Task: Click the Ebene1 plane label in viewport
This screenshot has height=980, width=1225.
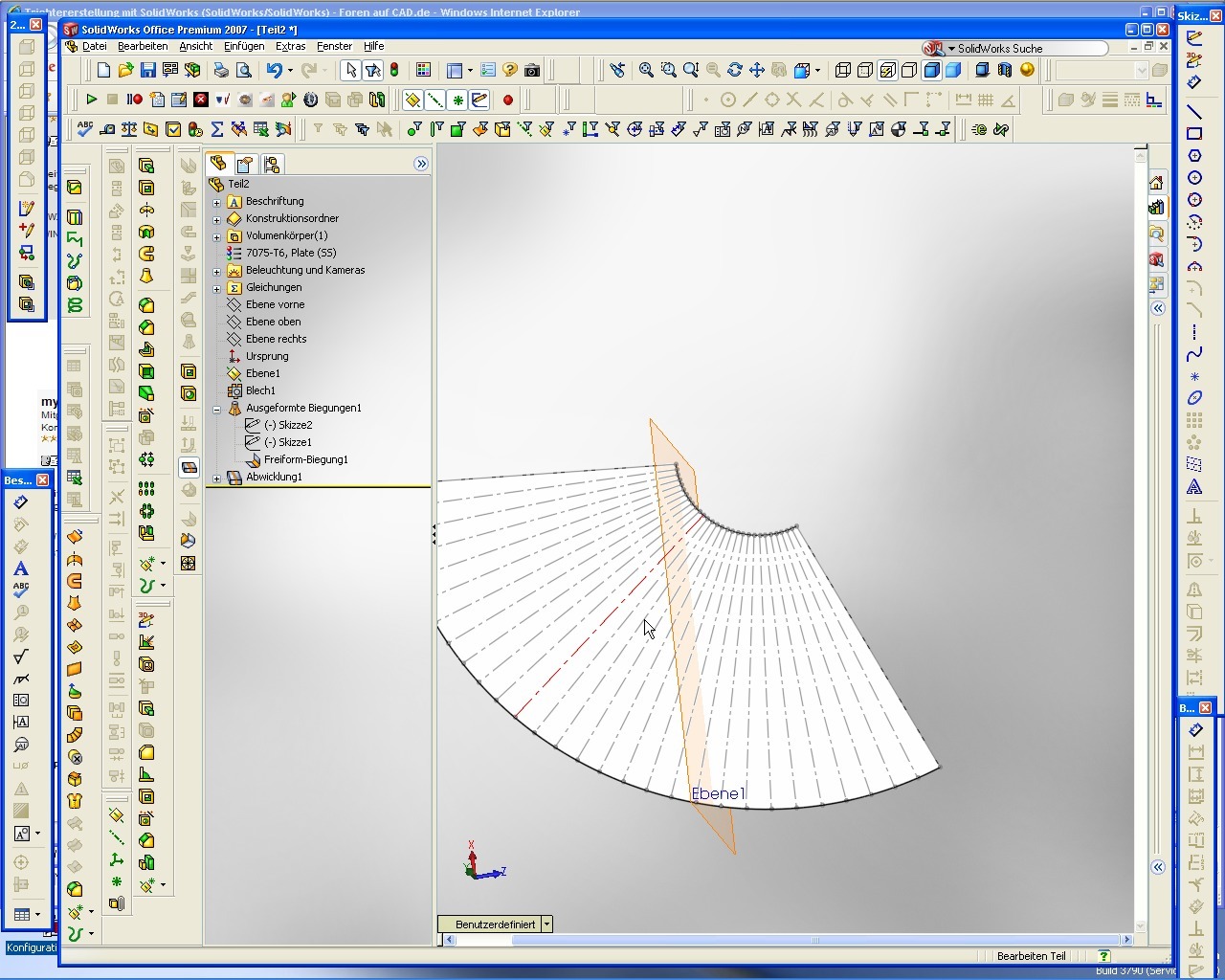Action: 718,793
